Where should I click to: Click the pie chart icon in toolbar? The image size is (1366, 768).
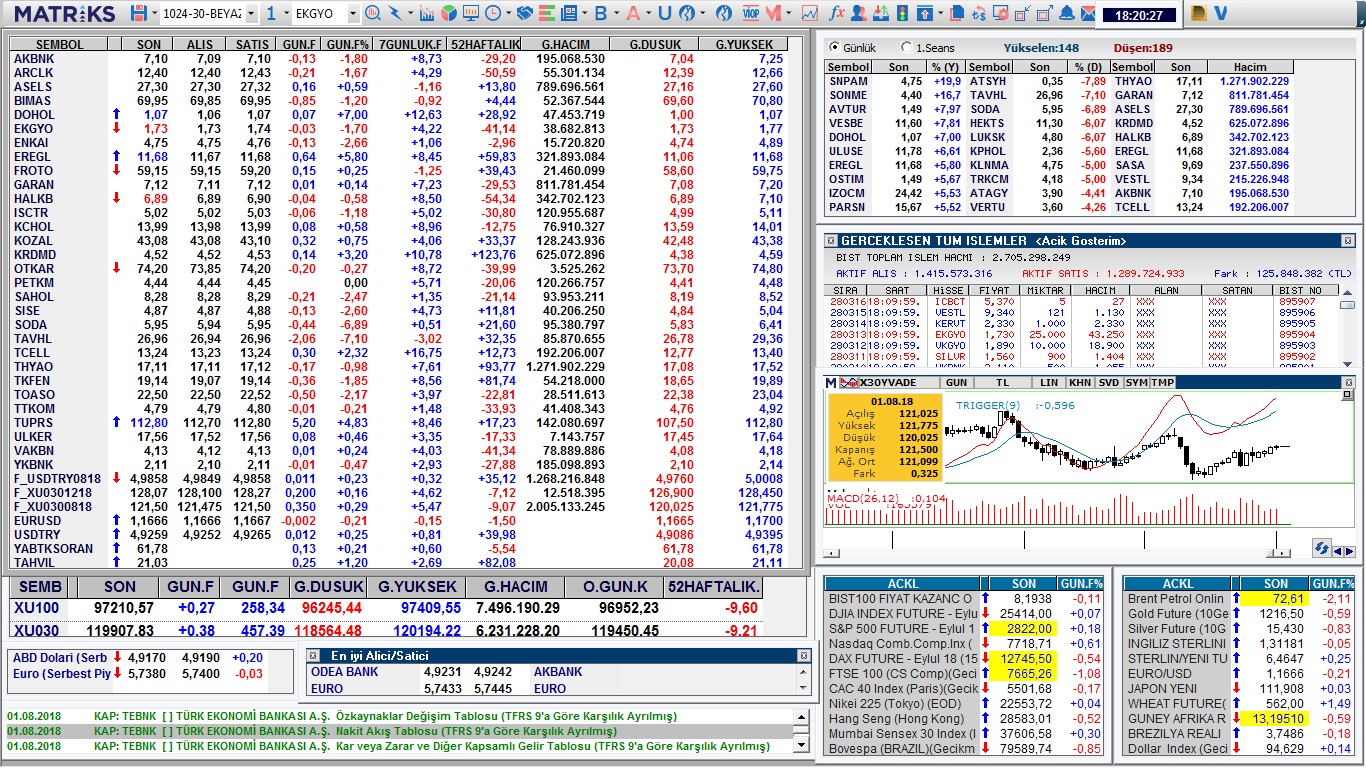449,14
